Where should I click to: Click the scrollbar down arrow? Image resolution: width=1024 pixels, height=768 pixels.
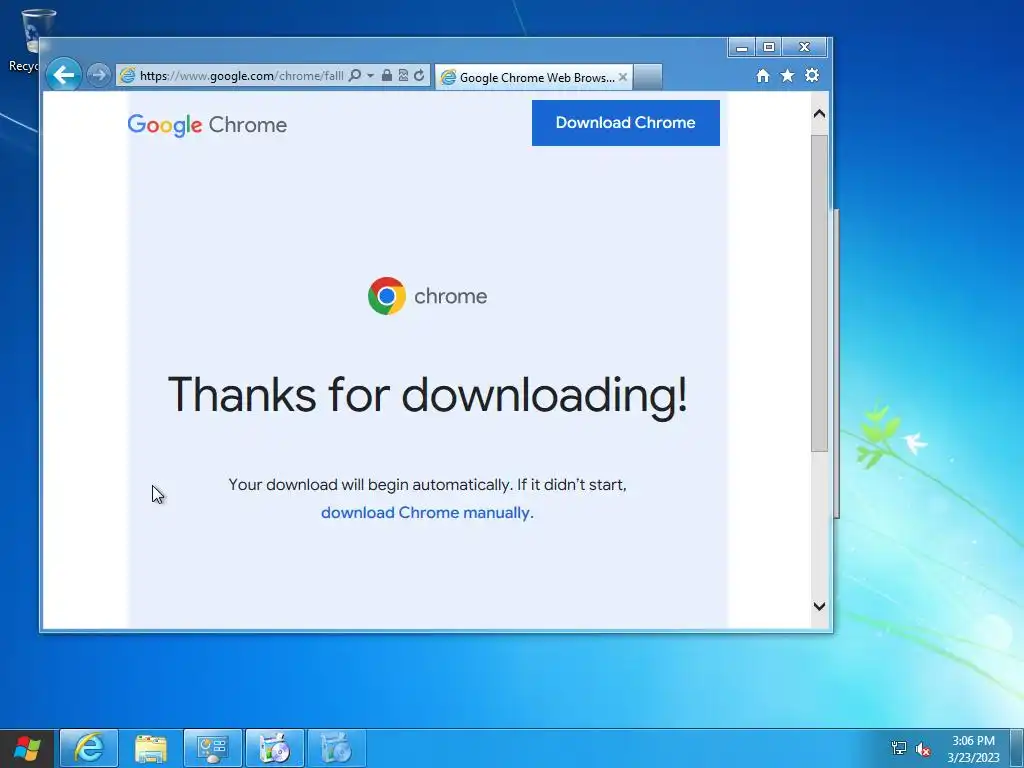(x=820, y=606)
